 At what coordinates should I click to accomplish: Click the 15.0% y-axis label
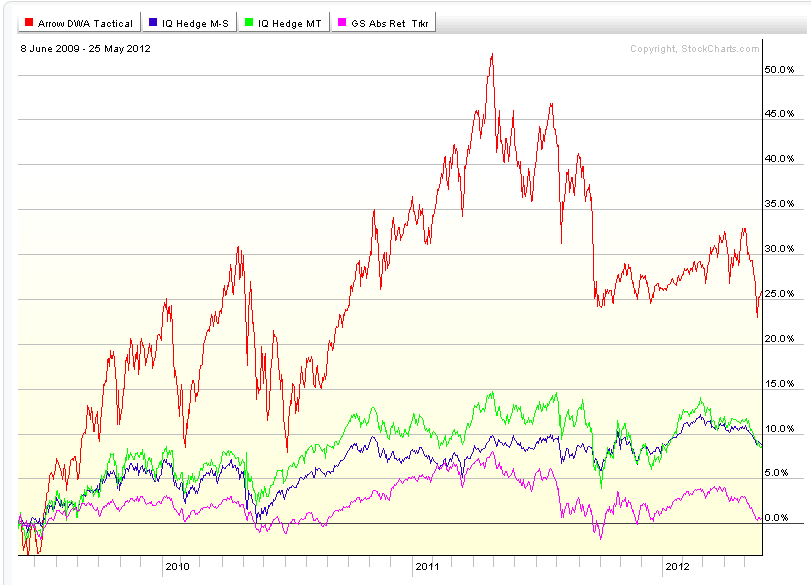click(780, 384)
